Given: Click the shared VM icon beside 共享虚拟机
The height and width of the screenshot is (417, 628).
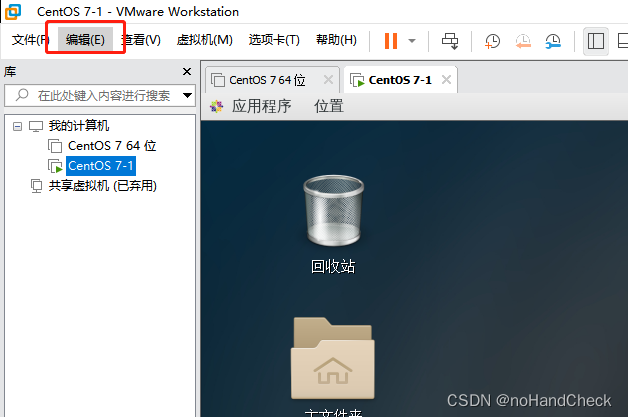Looking at the screenshot, I should coord(36,186).
